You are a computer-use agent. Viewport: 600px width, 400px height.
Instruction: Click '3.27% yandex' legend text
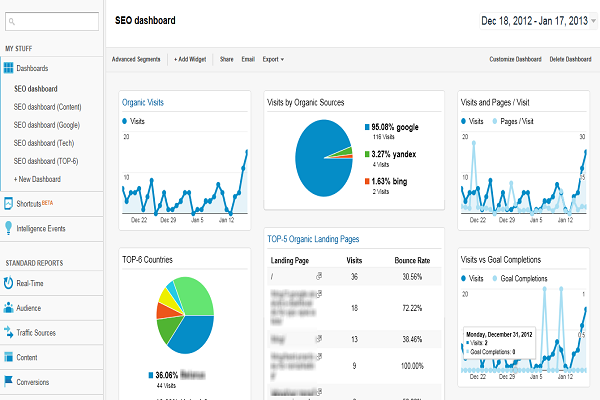(394, 154)
